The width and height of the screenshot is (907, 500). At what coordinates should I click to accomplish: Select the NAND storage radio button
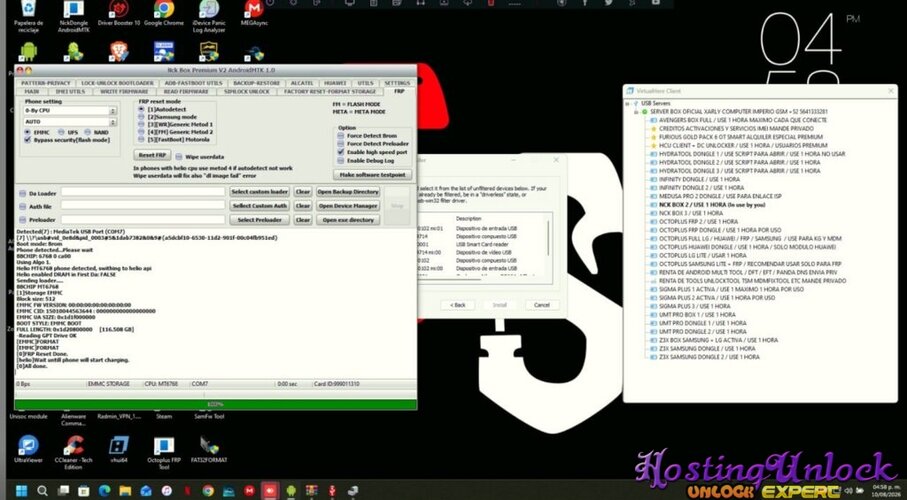pos(88,132)
